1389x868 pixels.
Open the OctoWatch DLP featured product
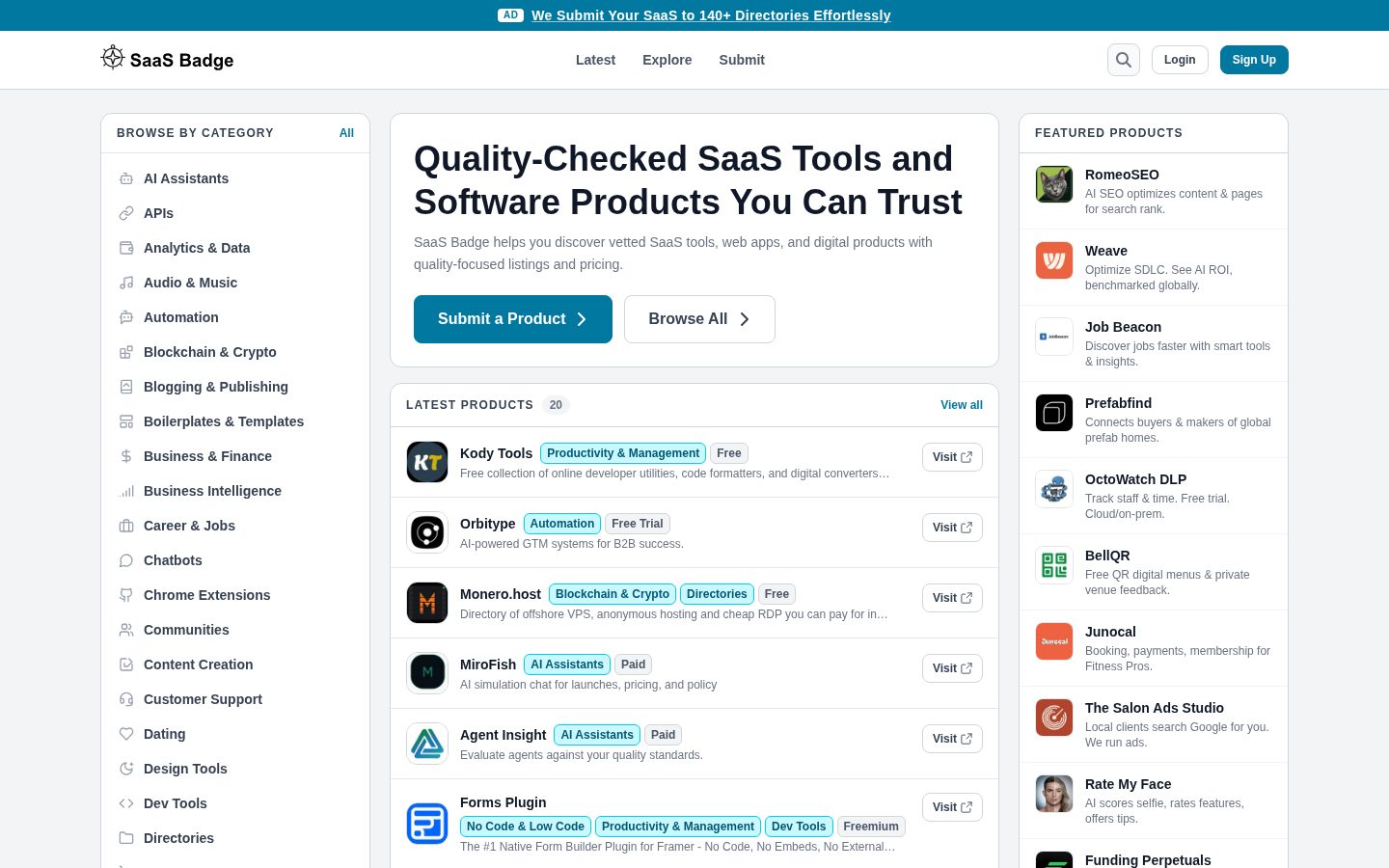[x=1154, y=496]
